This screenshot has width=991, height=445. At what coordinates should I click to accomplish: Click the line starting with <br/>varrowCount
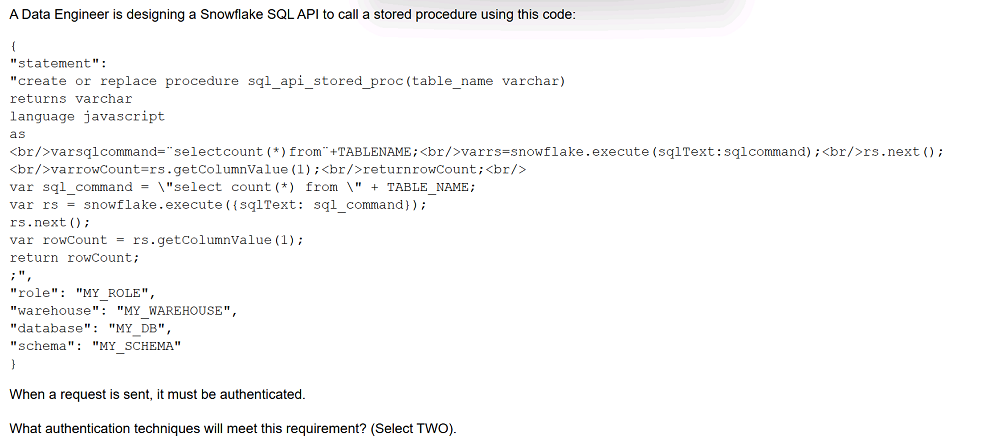point(268,169)
